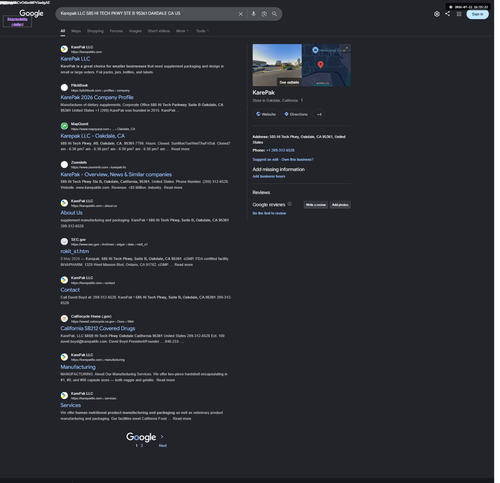
Task: Open more options dots beside Store in Oakdale
Action: (302, 100)
